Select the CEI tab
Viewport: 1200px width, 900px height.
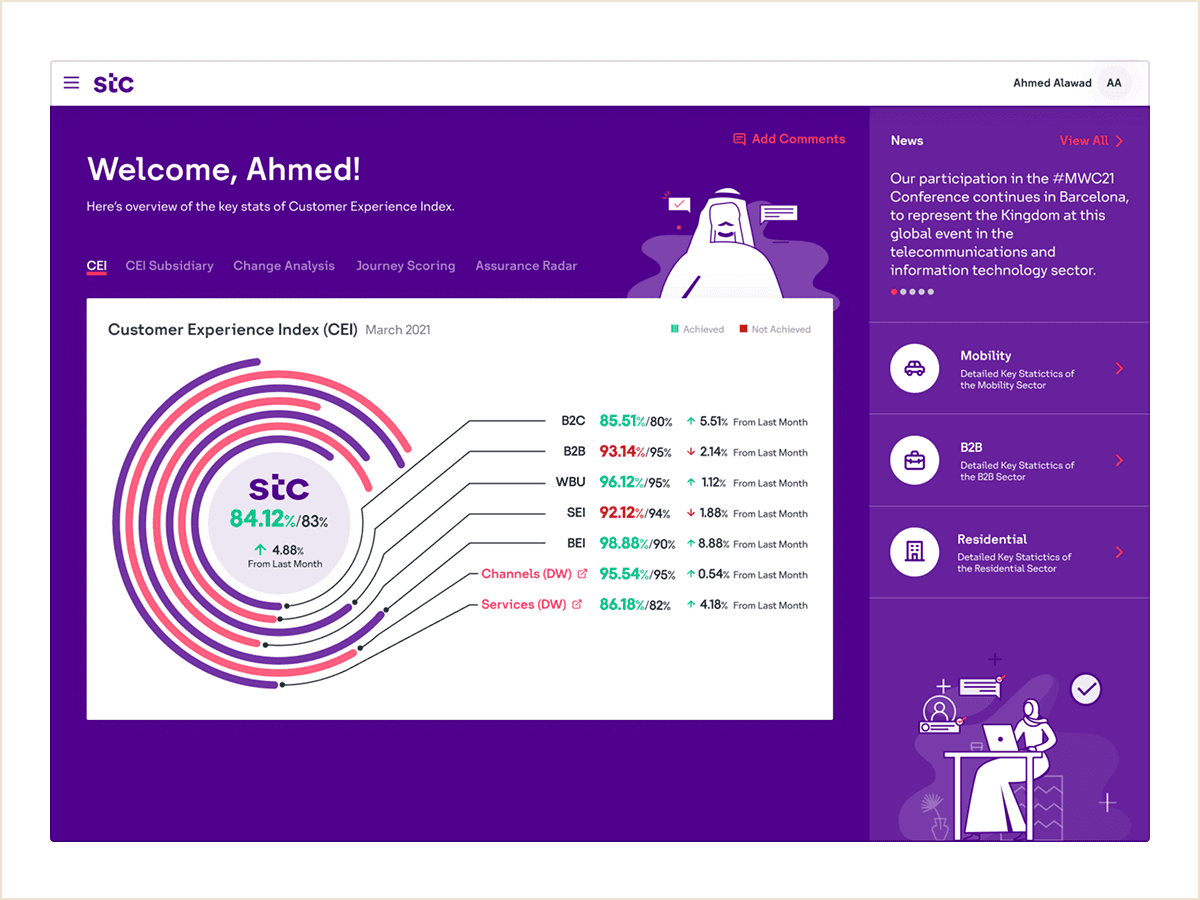[x=97, y=266]
